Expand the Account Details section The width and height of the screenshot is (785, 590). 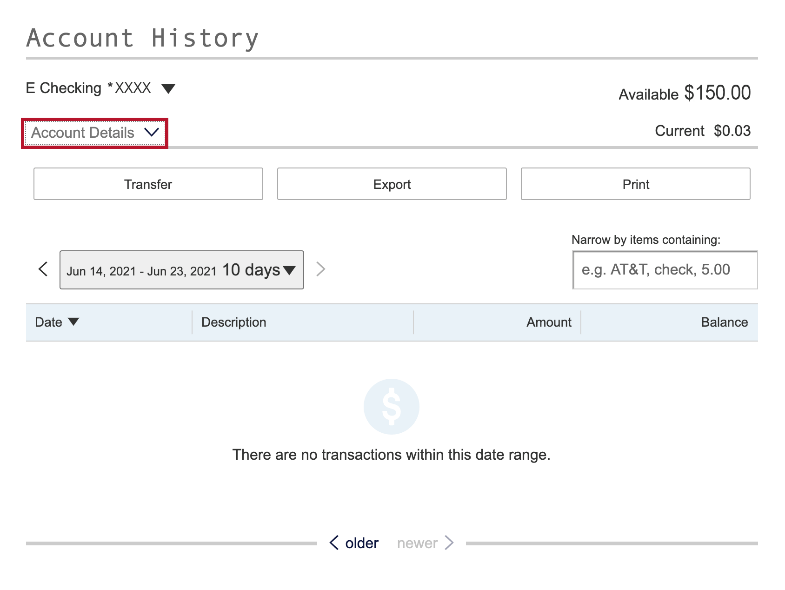[x=95, y=133]
